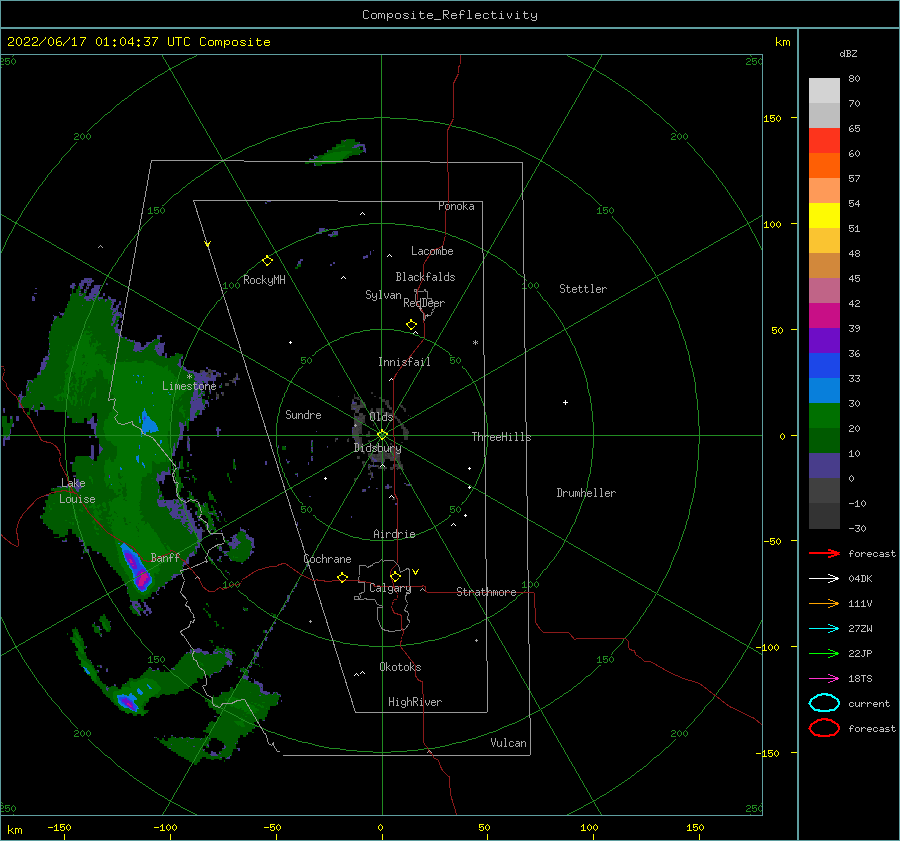The height and width of the screenshot is (841, 900).
Task: Click the Limestone label
Action: click(189, 386)
